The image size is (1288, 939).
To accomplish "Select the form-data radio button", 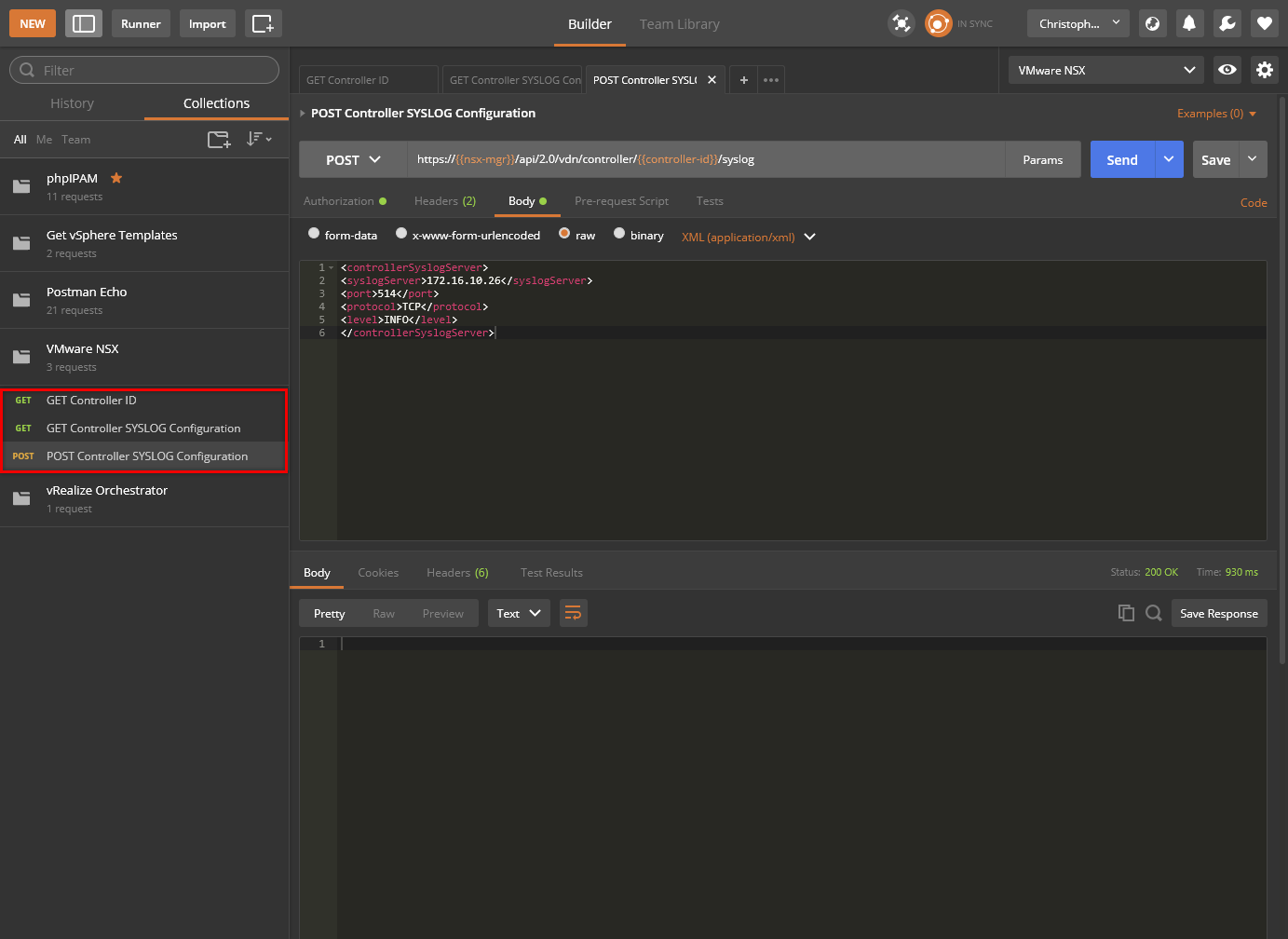I will tap(314, 234).
